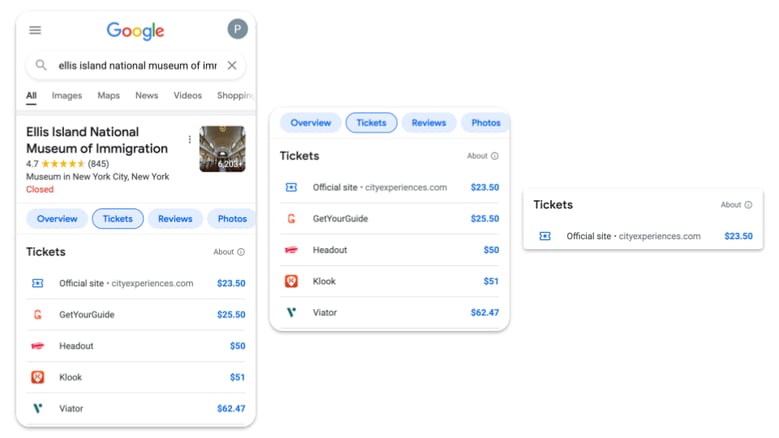Click the profile avatar 'P' icon
This screenshot has height=438, width=779.
click(x=237, y=29)
